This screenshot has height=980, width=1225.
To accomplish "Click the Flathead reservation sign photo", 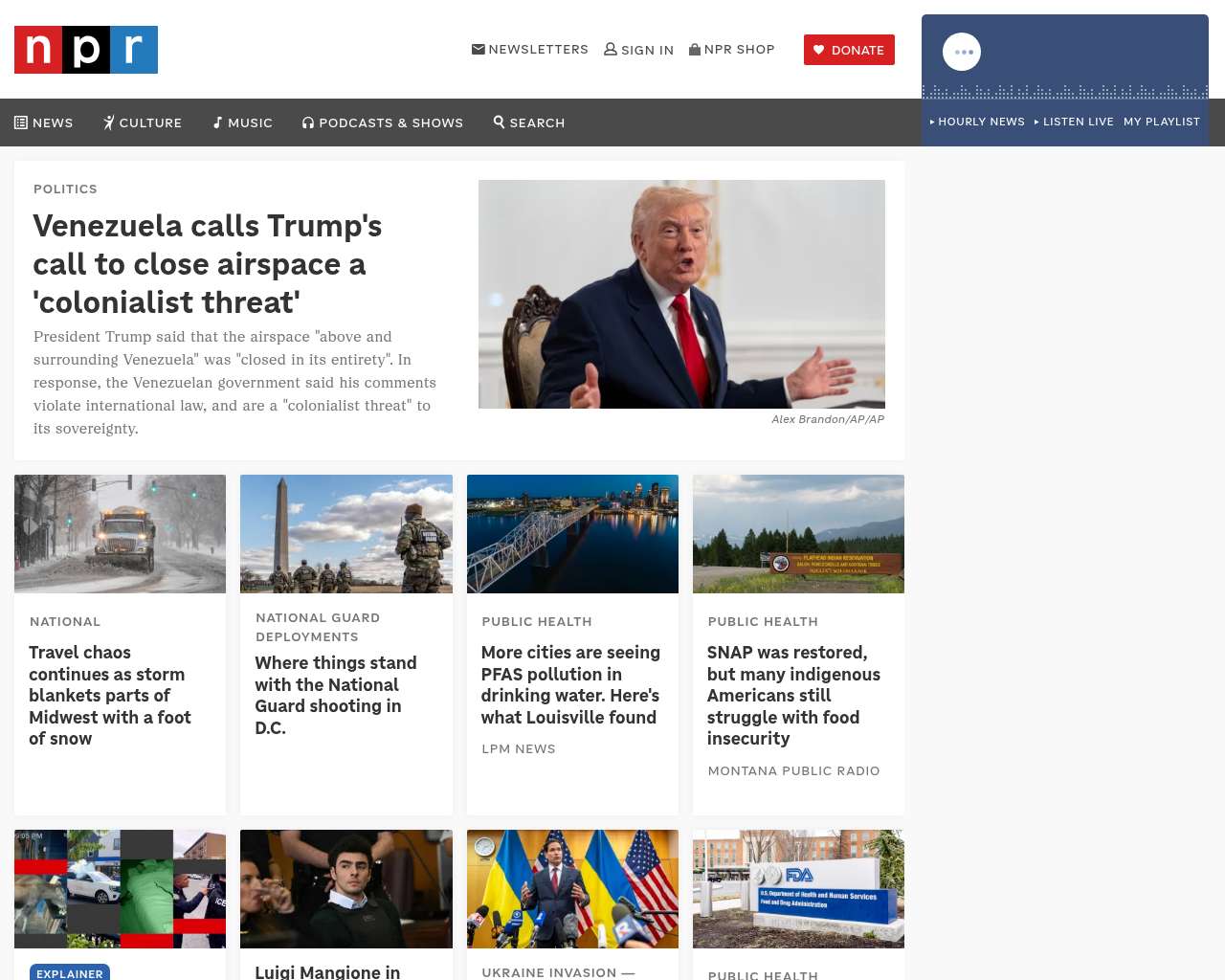I will pyautogui.click(x=798, y=534).
